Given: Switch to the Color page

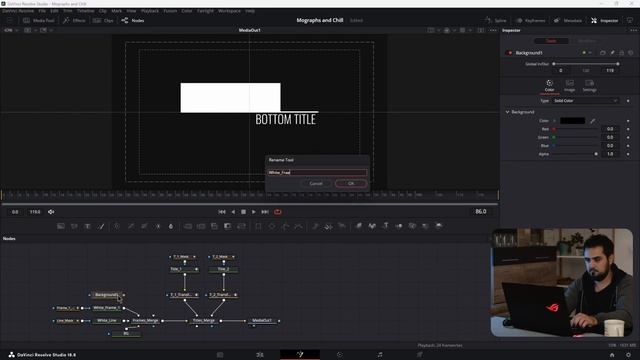Looking at the screenshot, I should [340, 355].
